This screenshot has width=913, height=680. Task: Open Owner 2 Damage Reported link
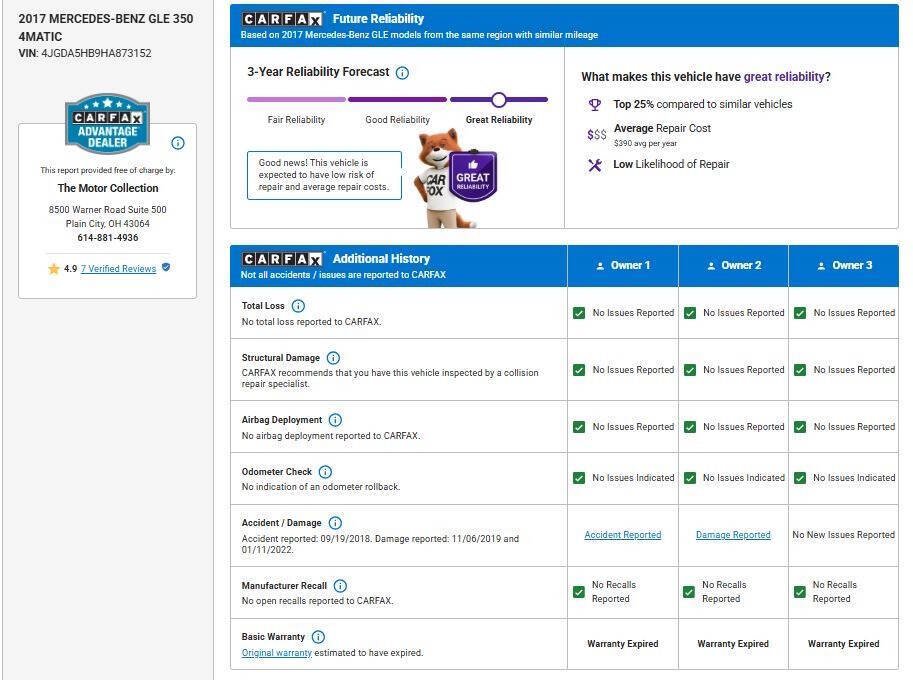click(733, 535)
